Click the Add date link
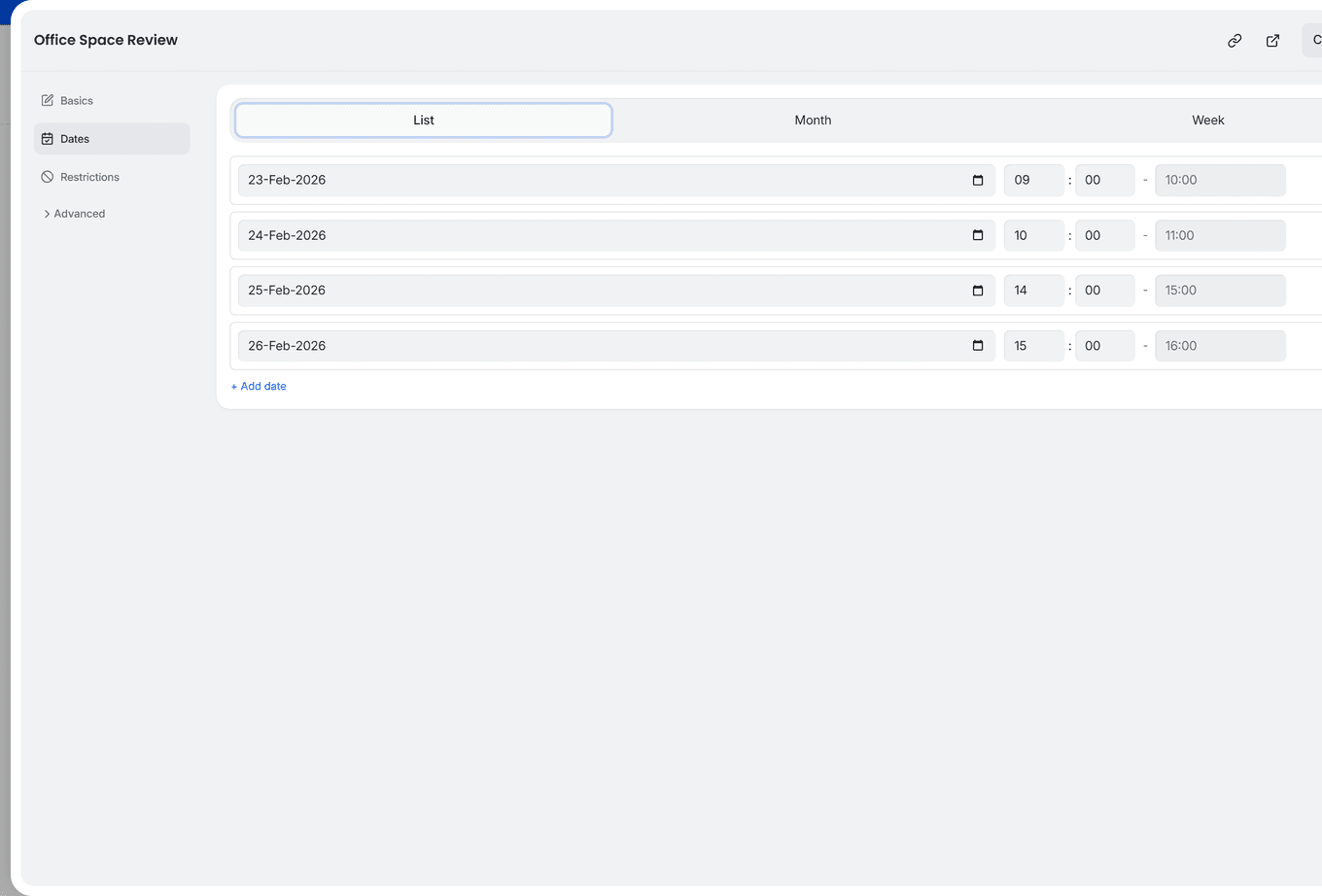 (258, 386)
